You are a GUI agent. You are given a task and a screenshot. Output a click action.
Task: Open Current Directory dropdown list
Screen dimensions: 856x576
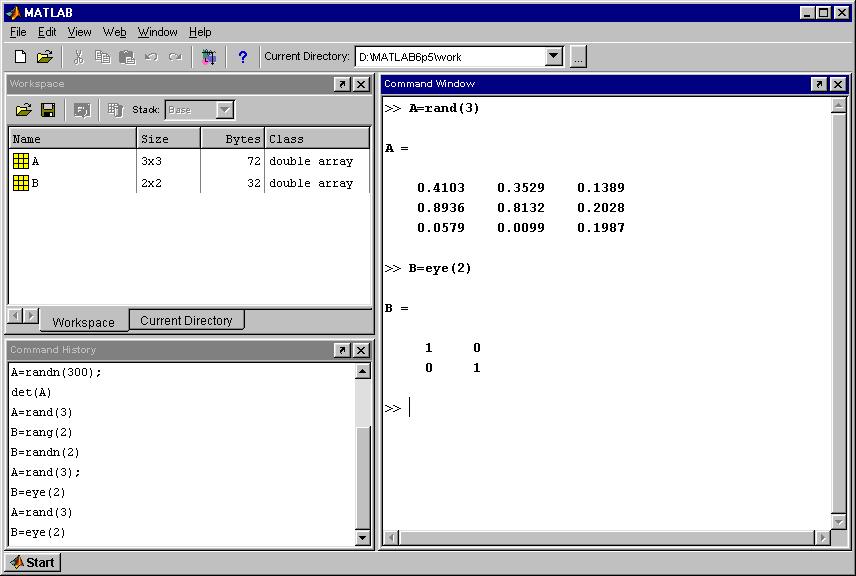point(554,56)
